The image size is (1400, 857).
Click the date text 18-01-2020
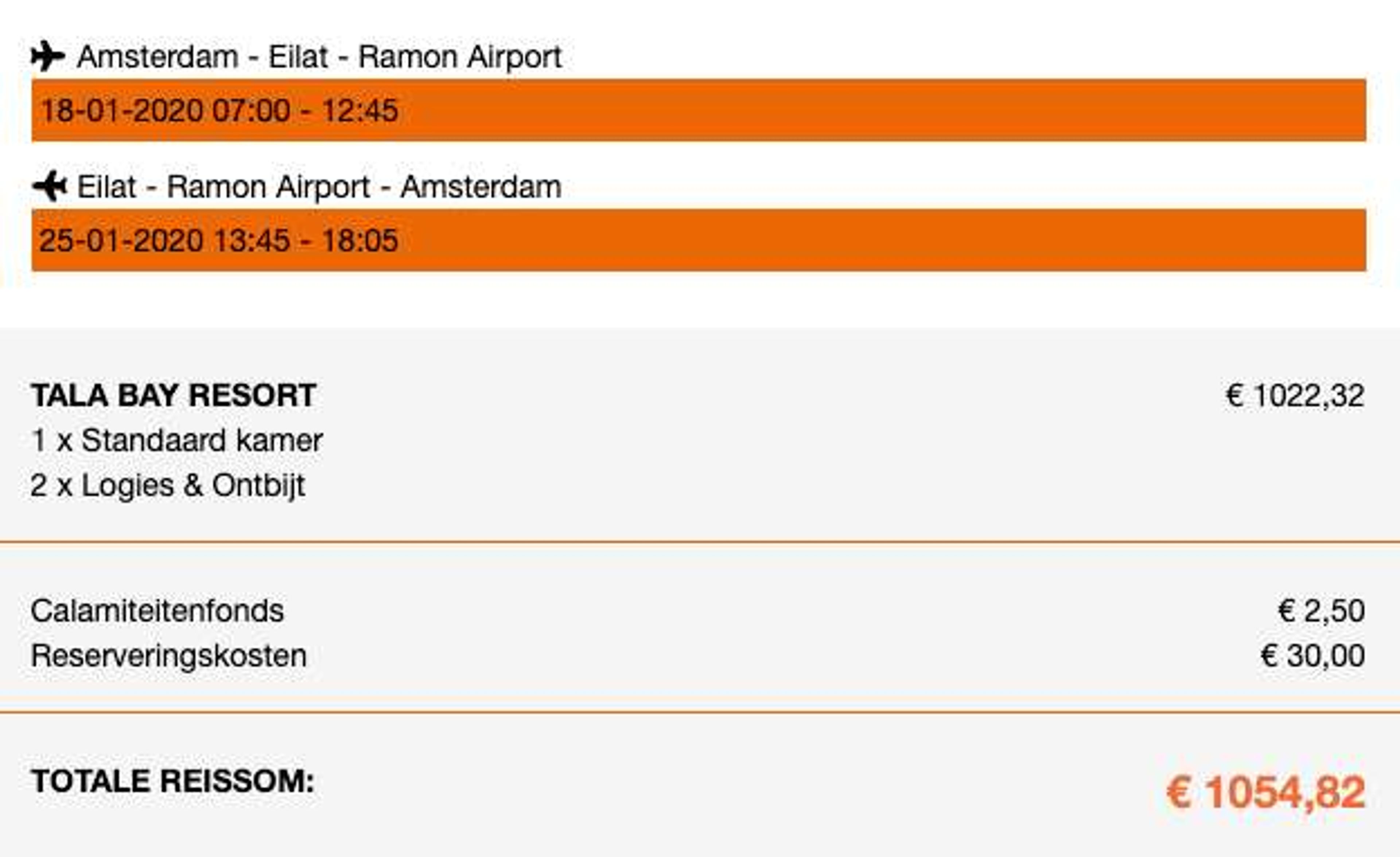tap(122, 110)
